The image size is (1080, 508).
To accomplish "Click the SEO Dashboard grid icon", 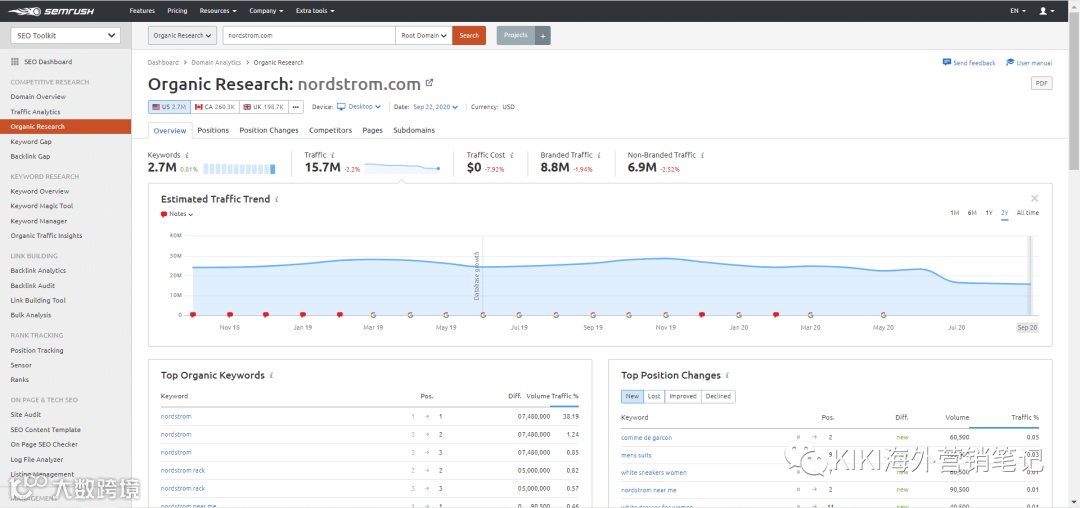I will point(15,62).
